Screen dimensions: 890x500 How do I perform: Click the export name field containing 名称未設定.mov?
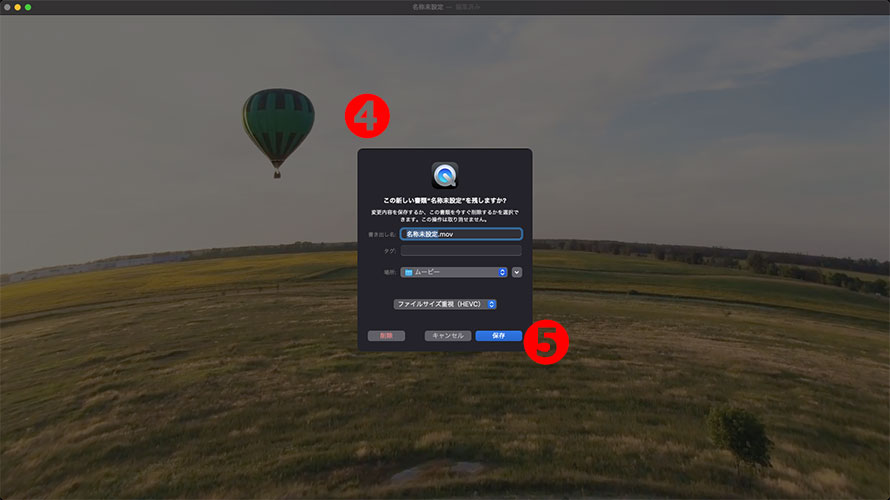coord(461,234)
